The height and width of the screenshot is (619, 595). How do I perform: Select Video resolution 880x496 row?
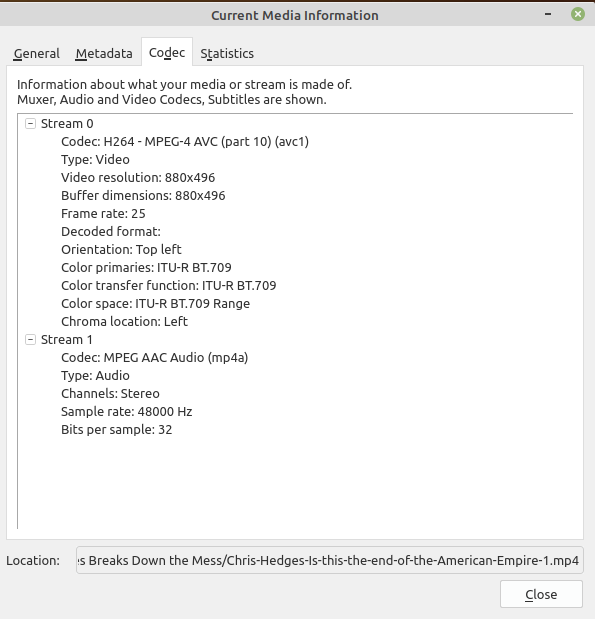(x=138, y=178)
